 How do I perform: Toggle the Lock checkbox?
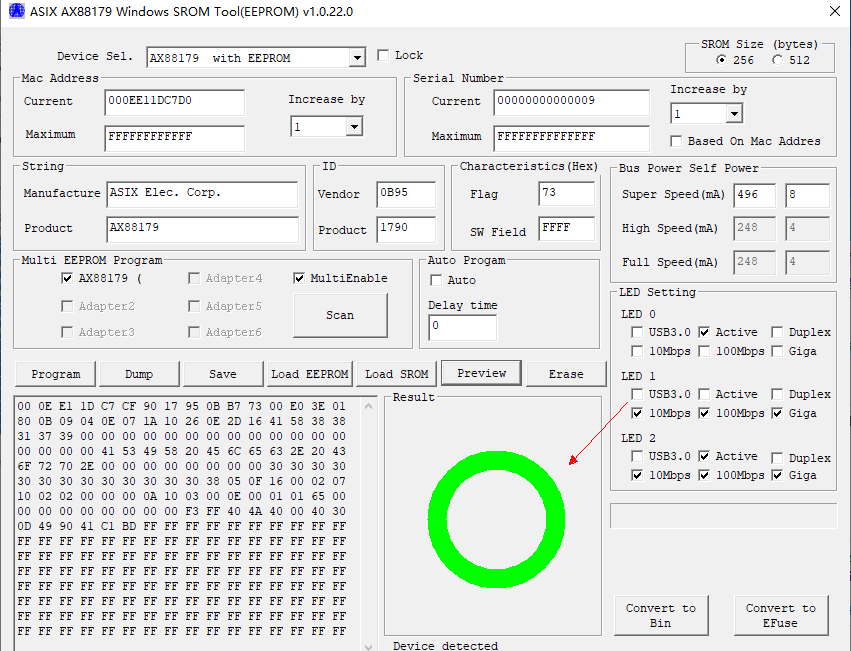[383, 55]
